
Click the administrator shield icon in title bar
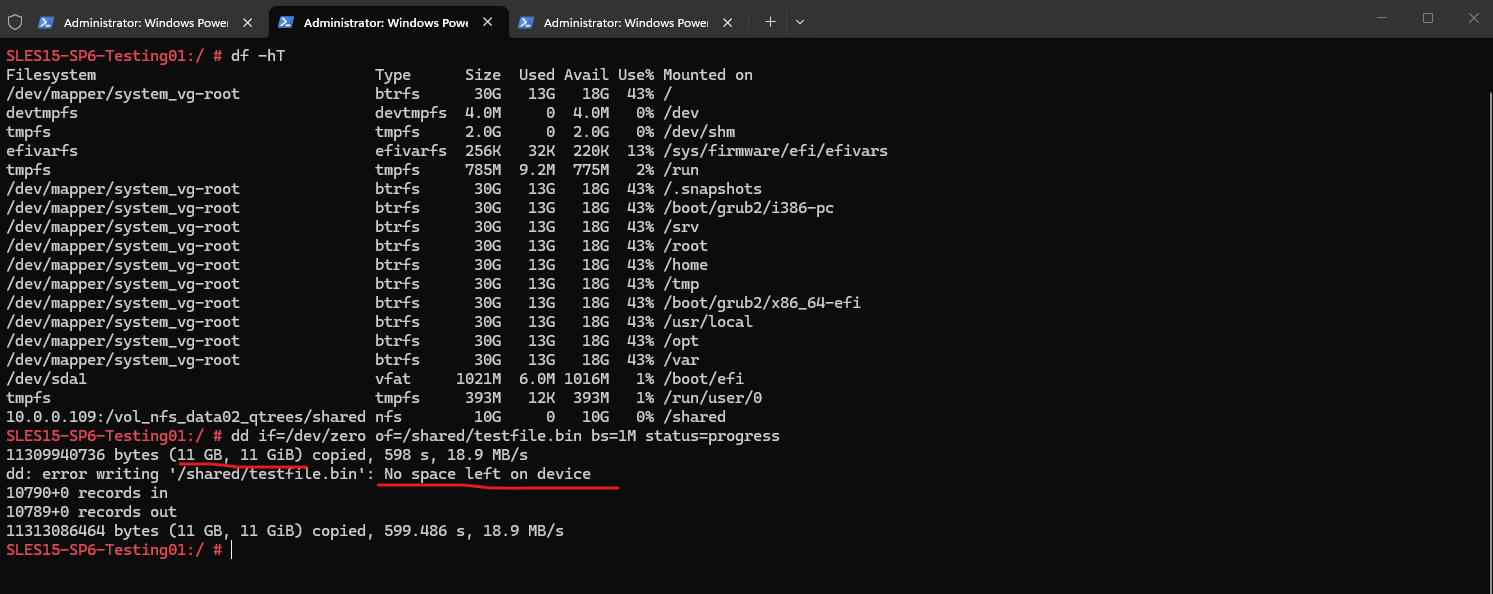point(15,22)
